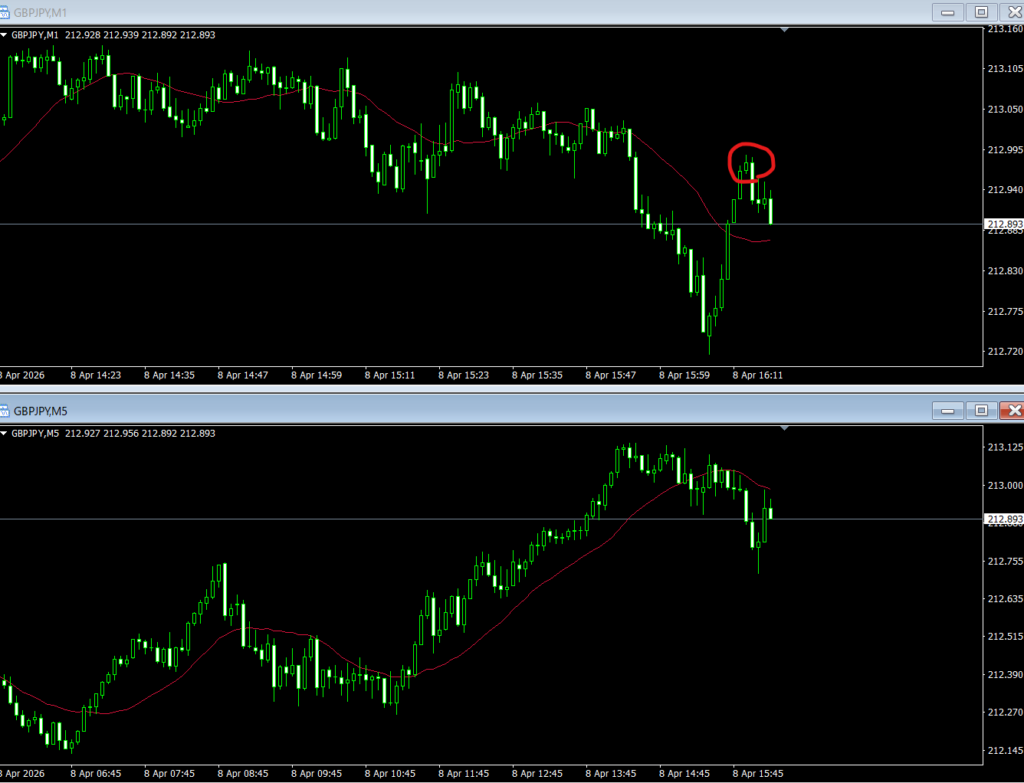This screenshot has width=1024, height=783.
Task: Expand the triangle beside GBPJPY,M5 chart label
Action: point(5,434)
